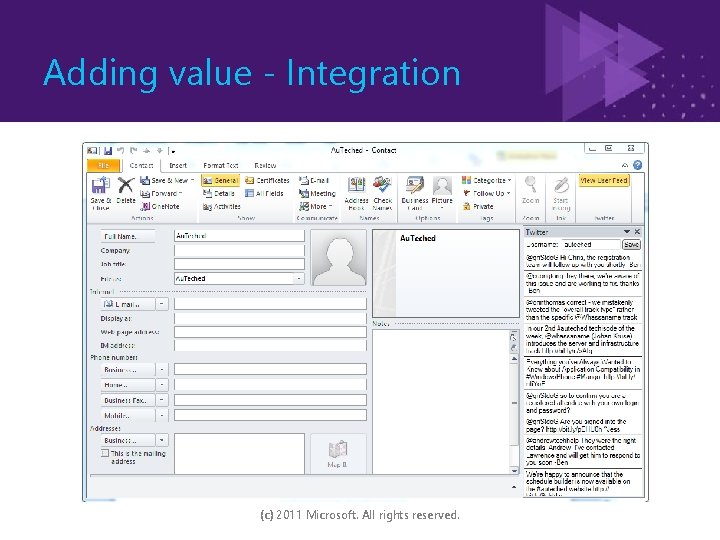Click the contact photo placeholder
Screen dimensions: 720x540
[x=339, y=258]
